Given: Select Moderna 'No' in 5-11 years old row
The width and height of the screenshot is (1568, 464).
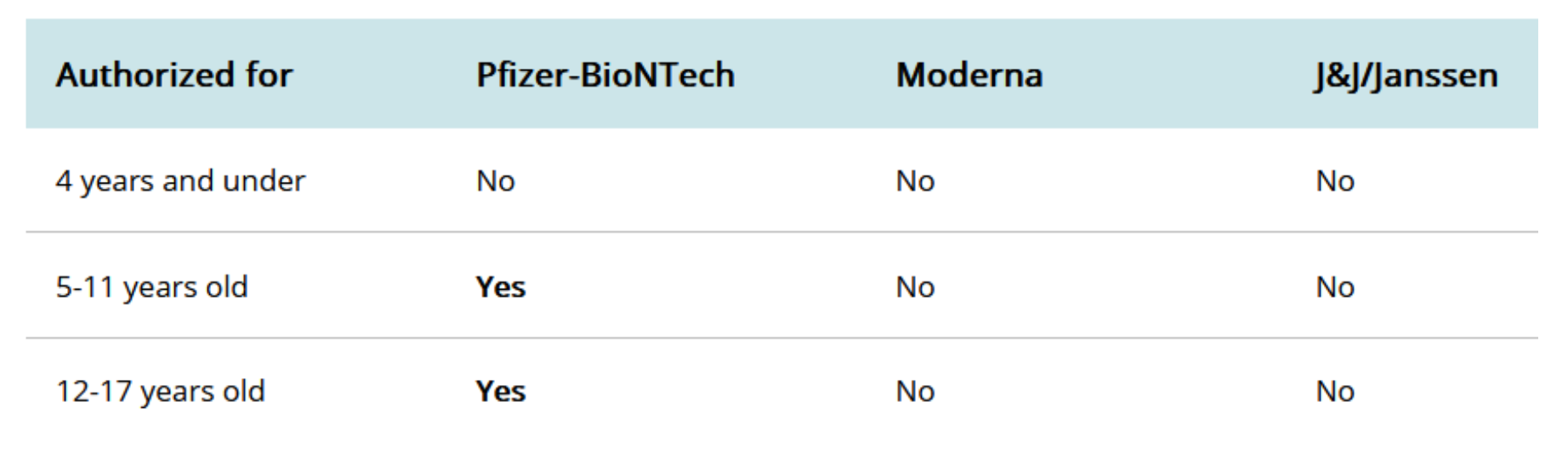Looking at the screenshot, I should (915, 287).
